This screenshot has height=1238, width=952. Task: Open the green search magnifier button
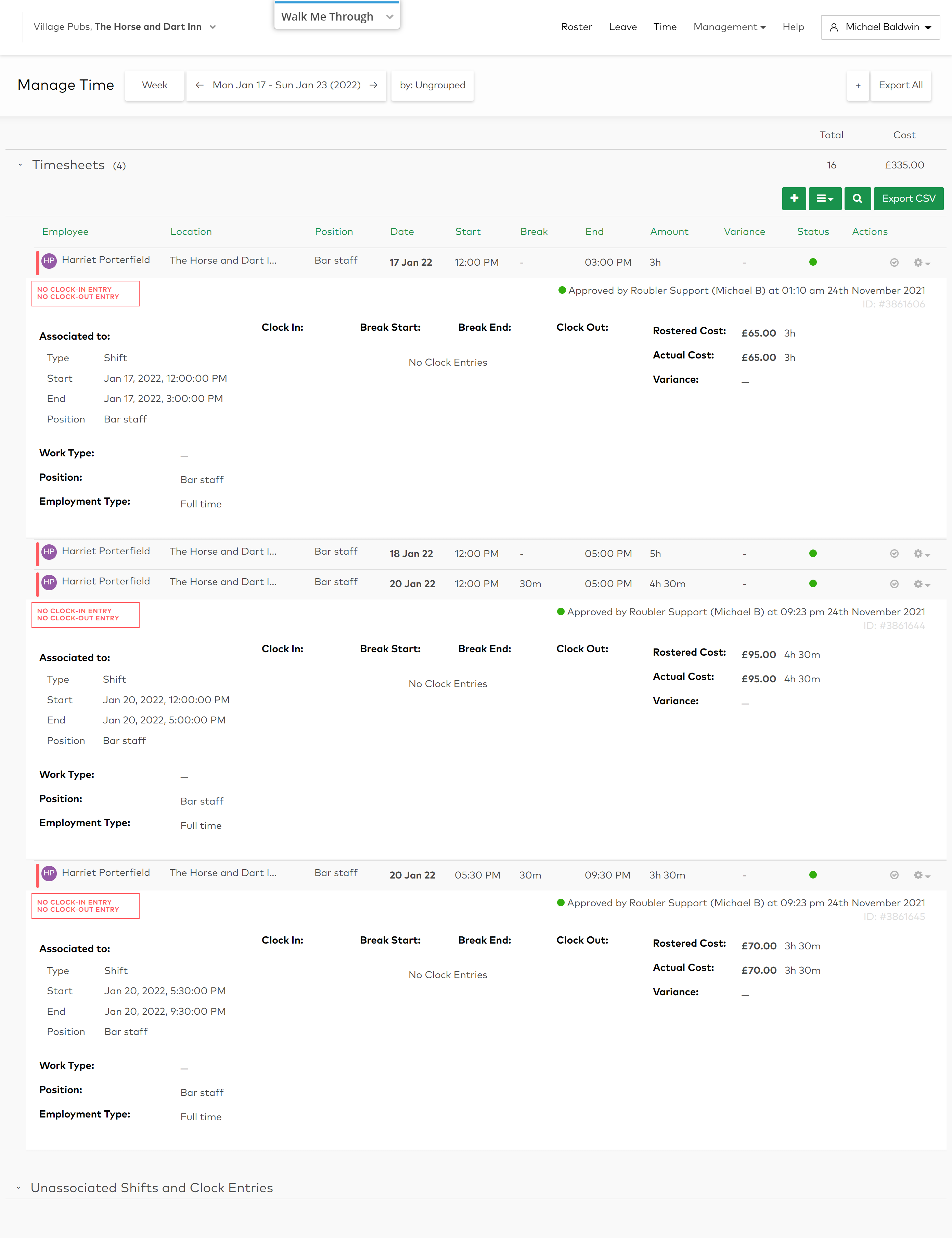point(857,198)
